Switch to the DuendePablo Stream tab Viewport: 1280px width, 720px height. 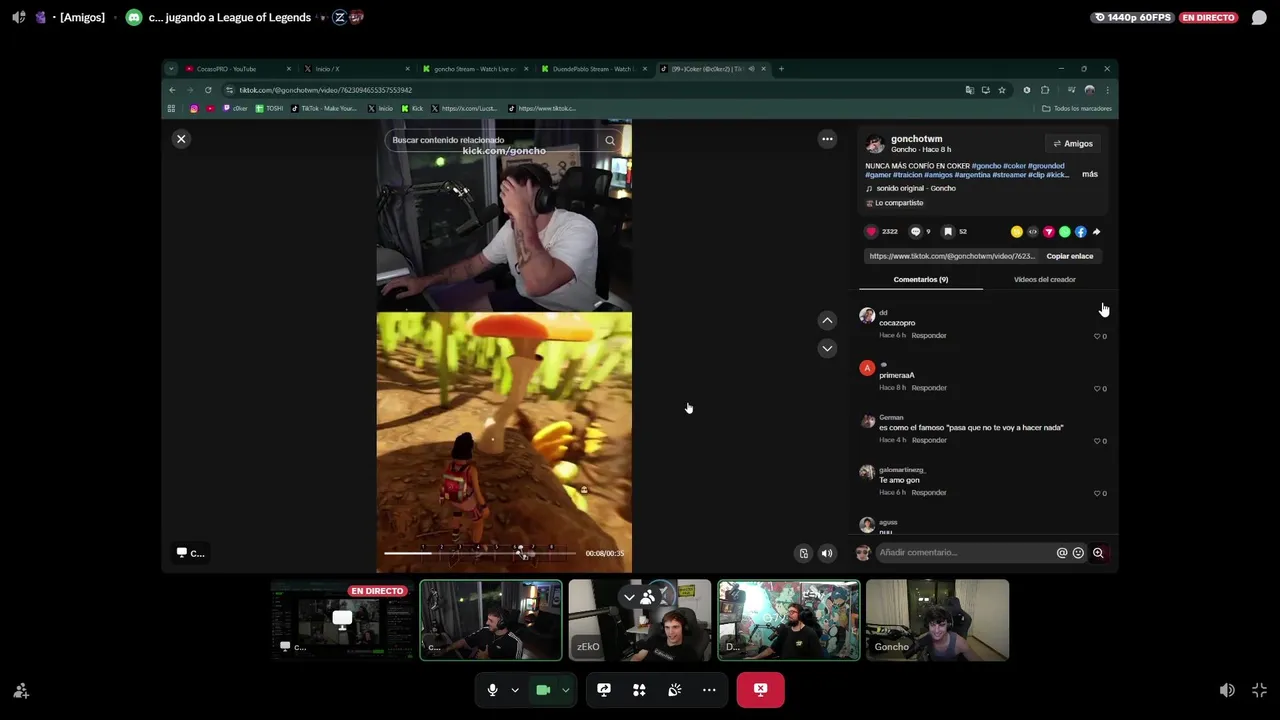point(591,69)
